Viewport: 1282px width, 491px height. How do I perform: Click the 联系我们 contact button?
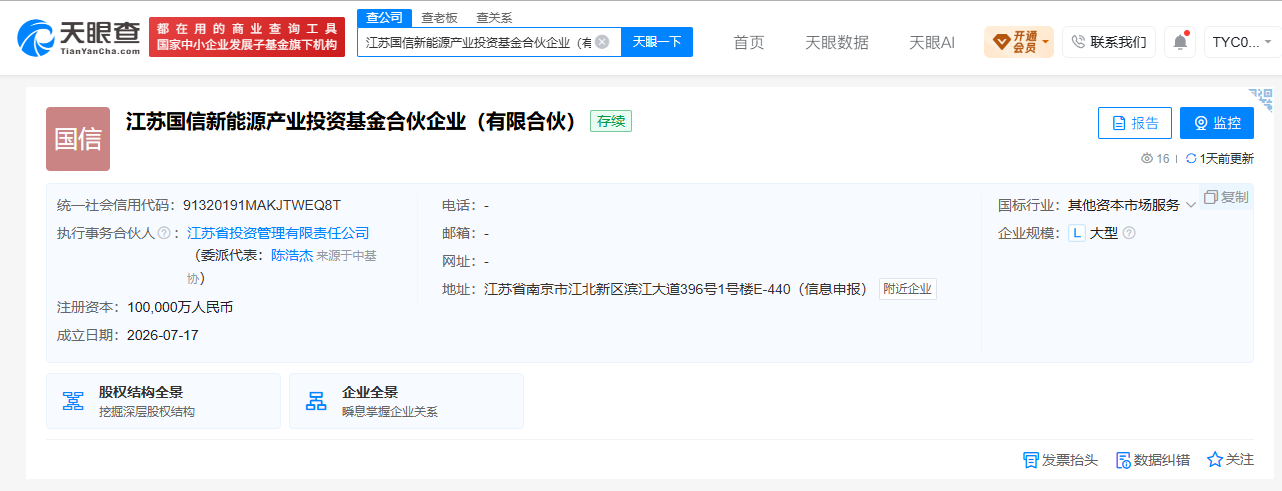(x=1109, y=42)
